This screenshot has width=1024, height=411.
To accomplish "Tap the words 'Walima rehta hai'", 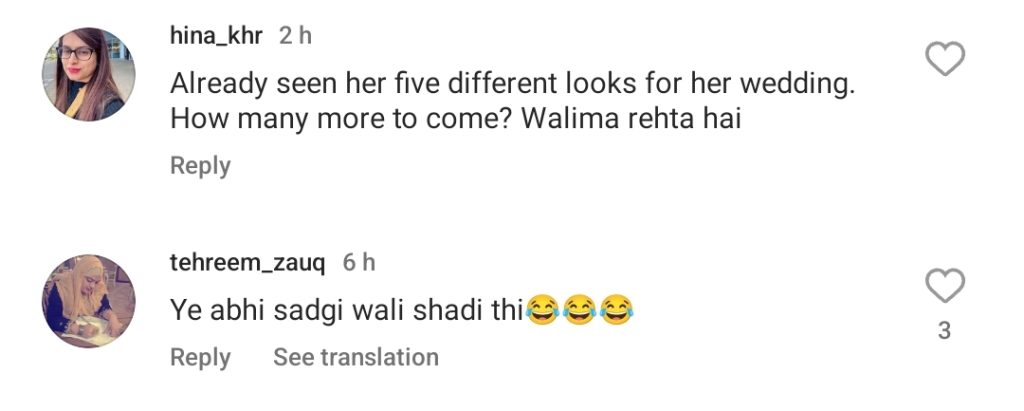I will pyautogui.click(x=626, y=119).
